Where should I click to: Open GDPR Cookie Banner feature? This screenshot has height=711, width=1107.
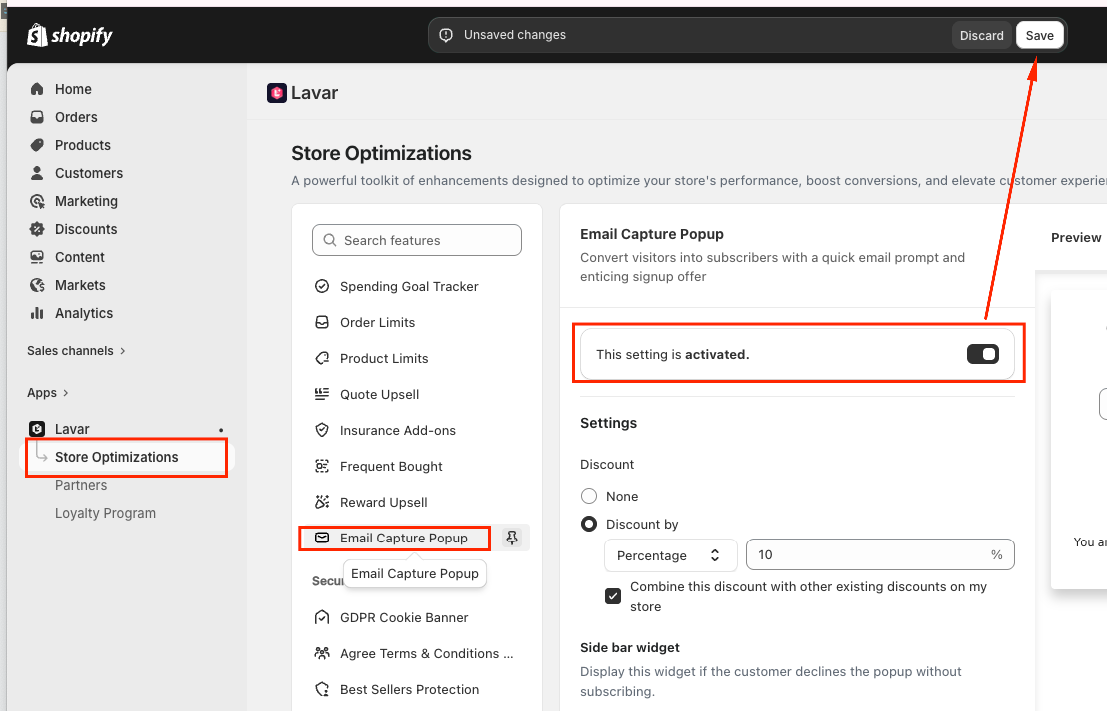404,617
